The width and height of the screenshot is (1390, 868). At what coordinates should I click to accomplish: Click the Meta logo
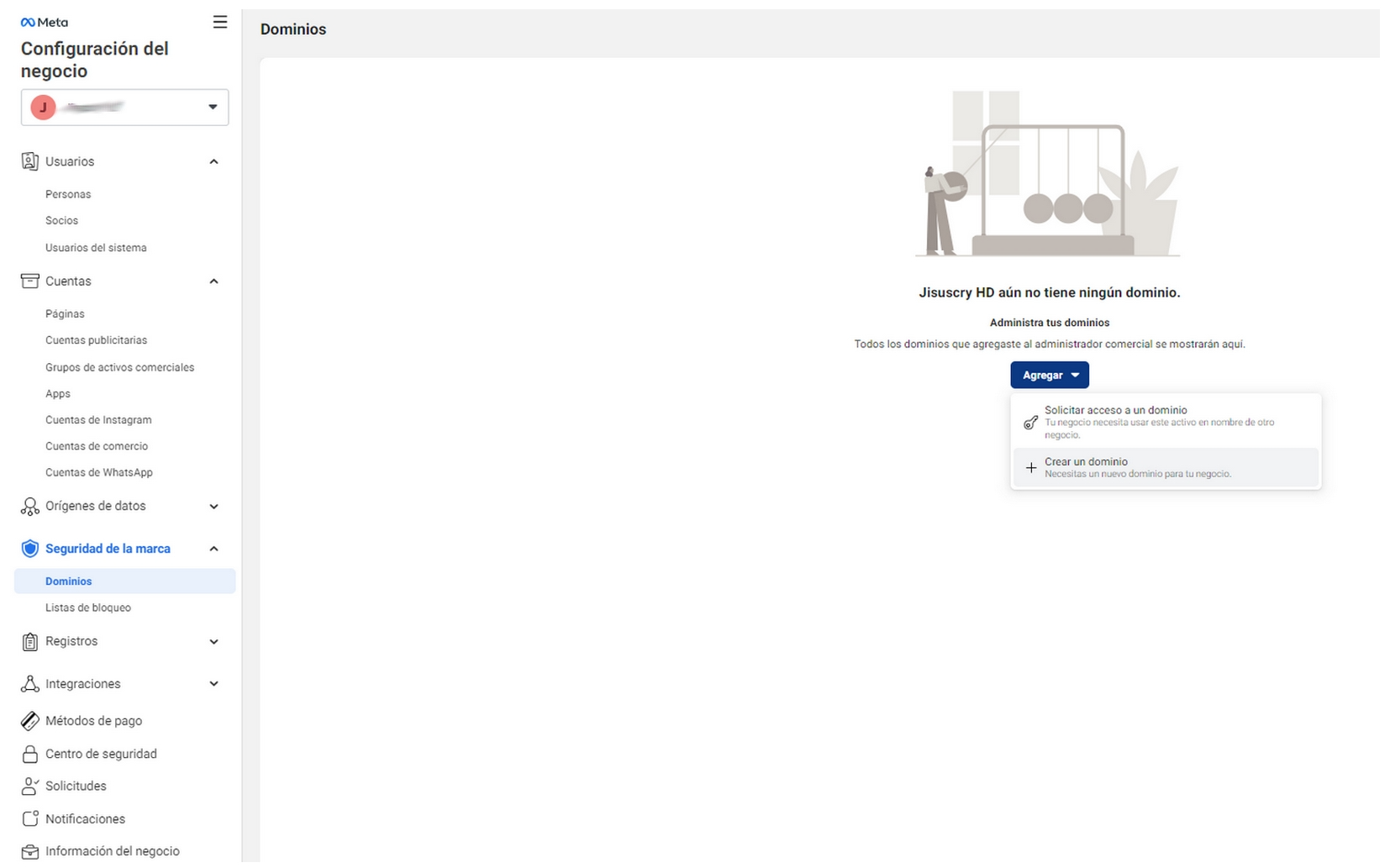tap(45, 23)
